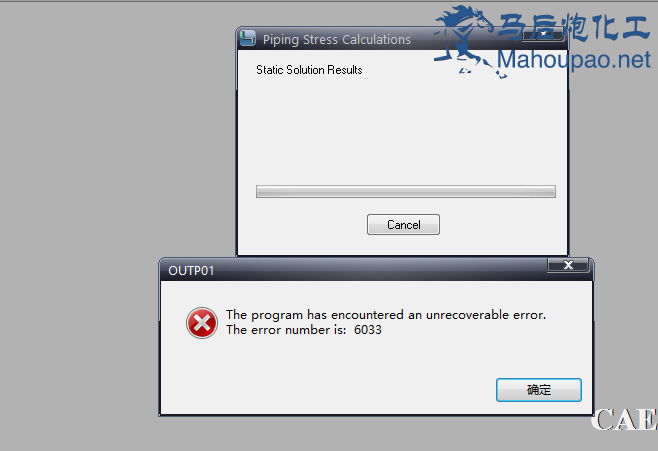Open the Mahoupao.net watermark link
Screen dimensions: 658x451
(x=574, y=60)
